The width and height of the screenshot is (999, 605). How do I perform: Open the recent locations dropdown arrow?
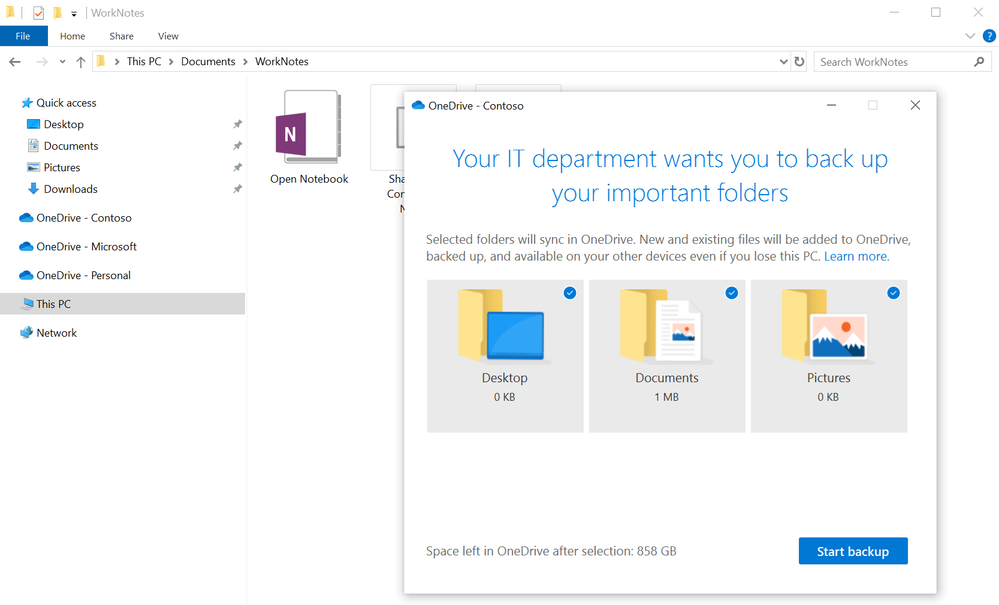point(62,62)
